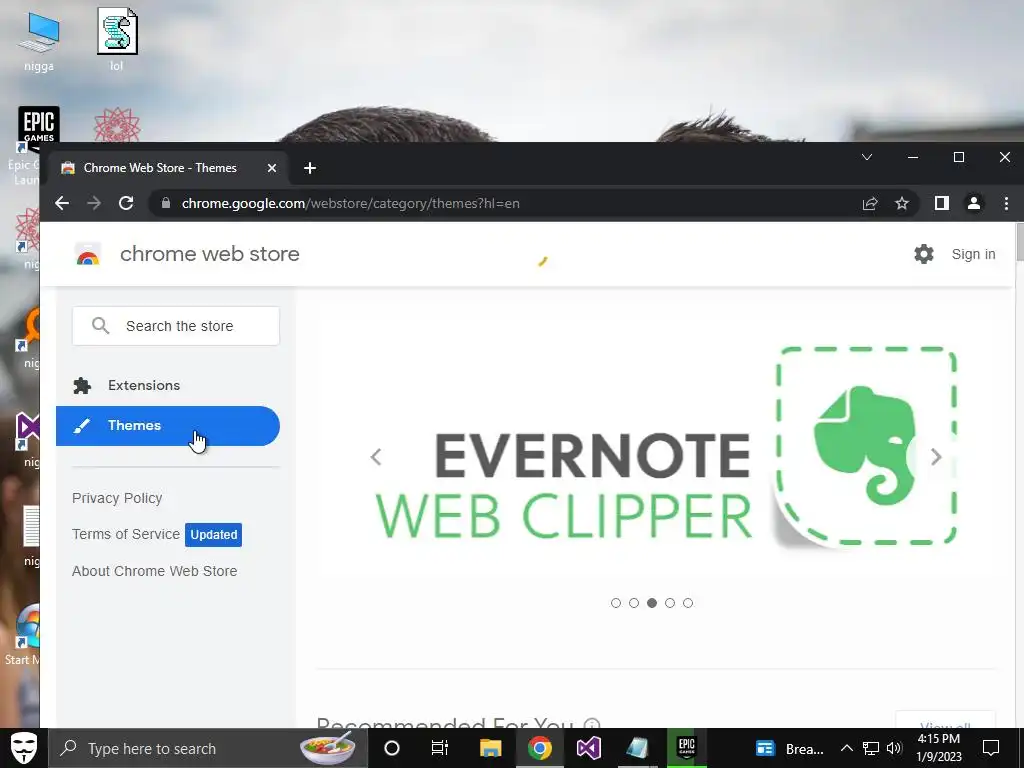This screenshot has height=768, width=1024.
Task: Select This PC desktop icon
Action: [39, 40]
